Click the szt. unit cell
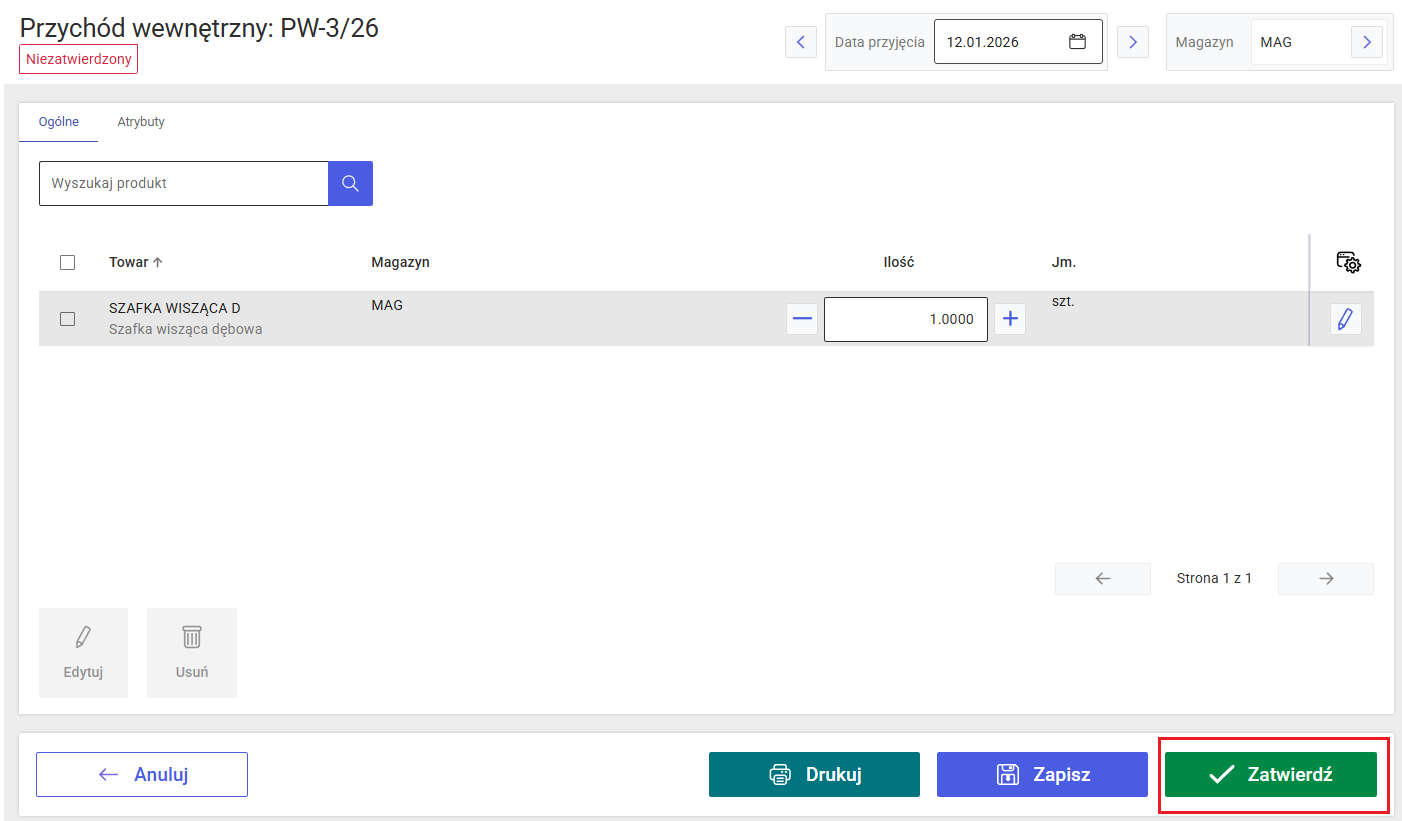 [x=1063, y=300]
